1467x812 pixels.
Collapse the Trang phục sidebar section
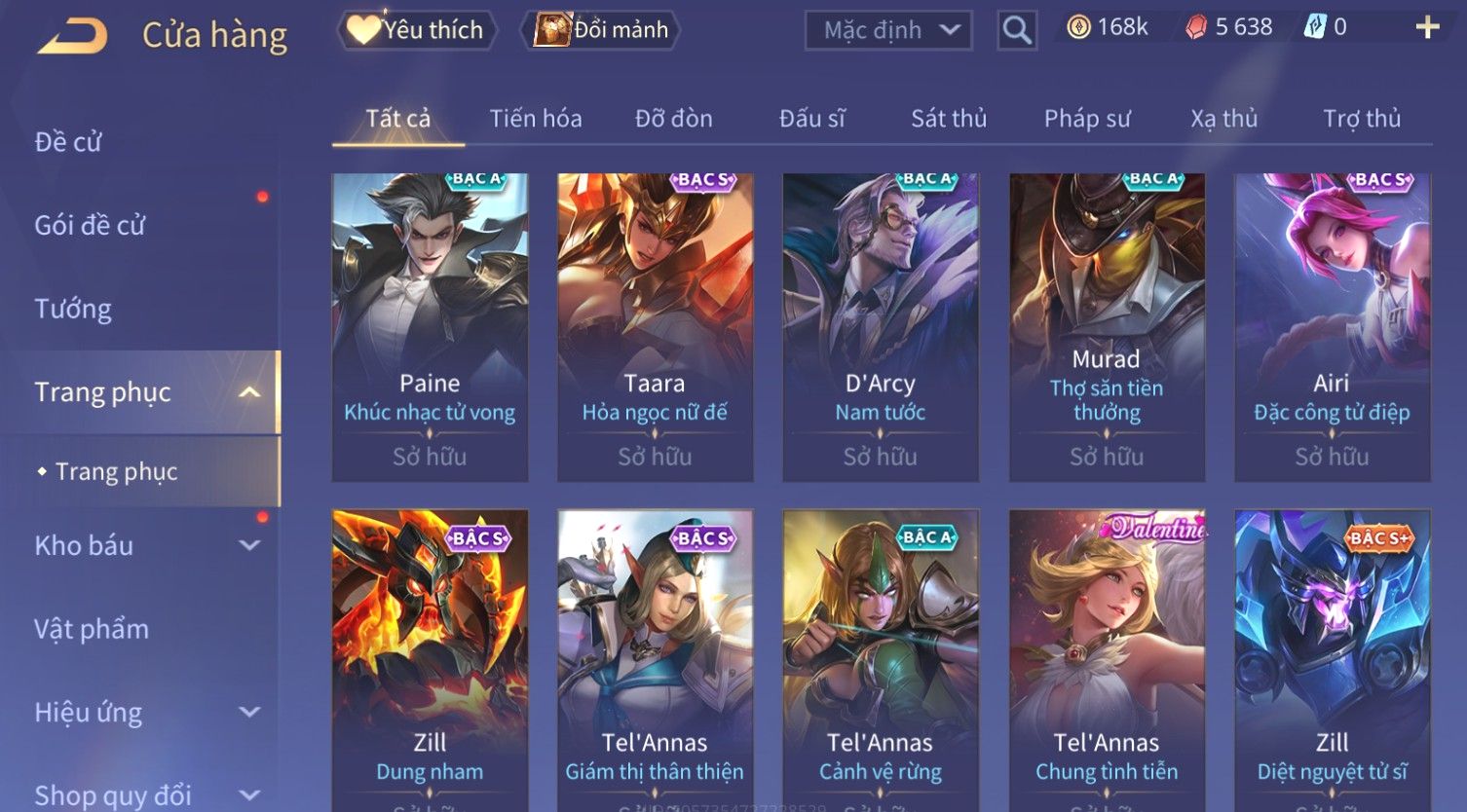[x=250, y=392]
